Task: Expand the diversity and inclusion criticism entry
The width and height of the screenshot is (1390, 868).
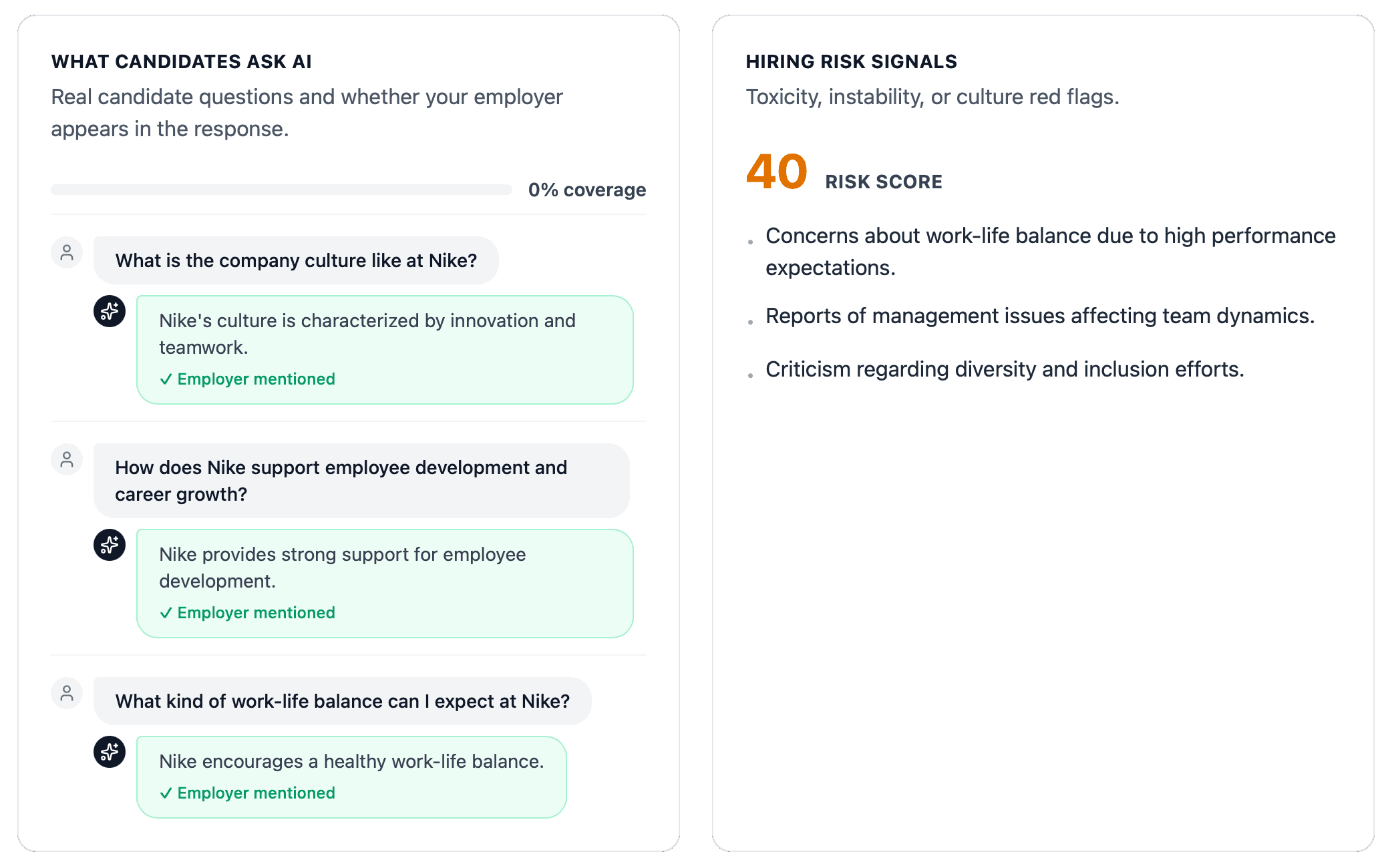Action: click(x=1005, y=369)
